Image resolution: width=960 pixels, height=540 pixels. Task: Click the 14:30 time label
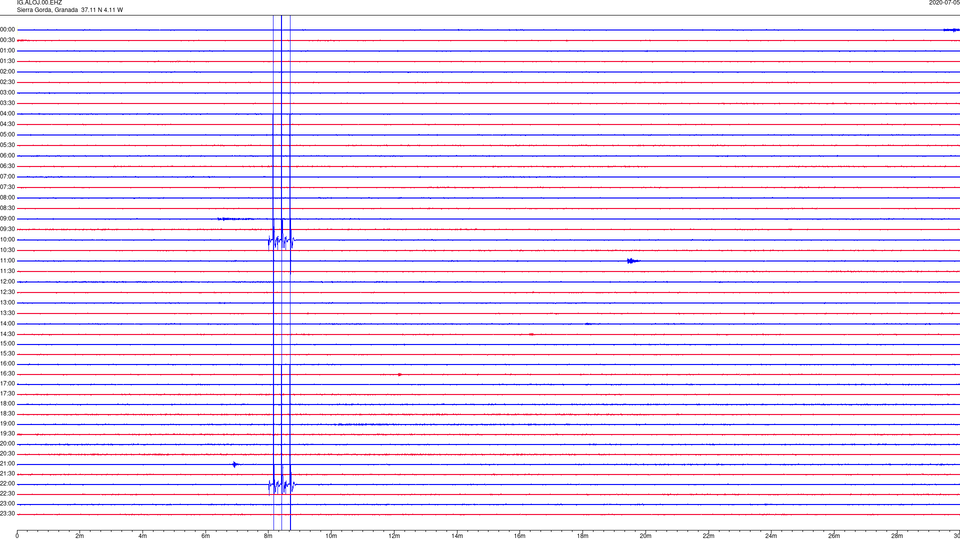point(7,334)
